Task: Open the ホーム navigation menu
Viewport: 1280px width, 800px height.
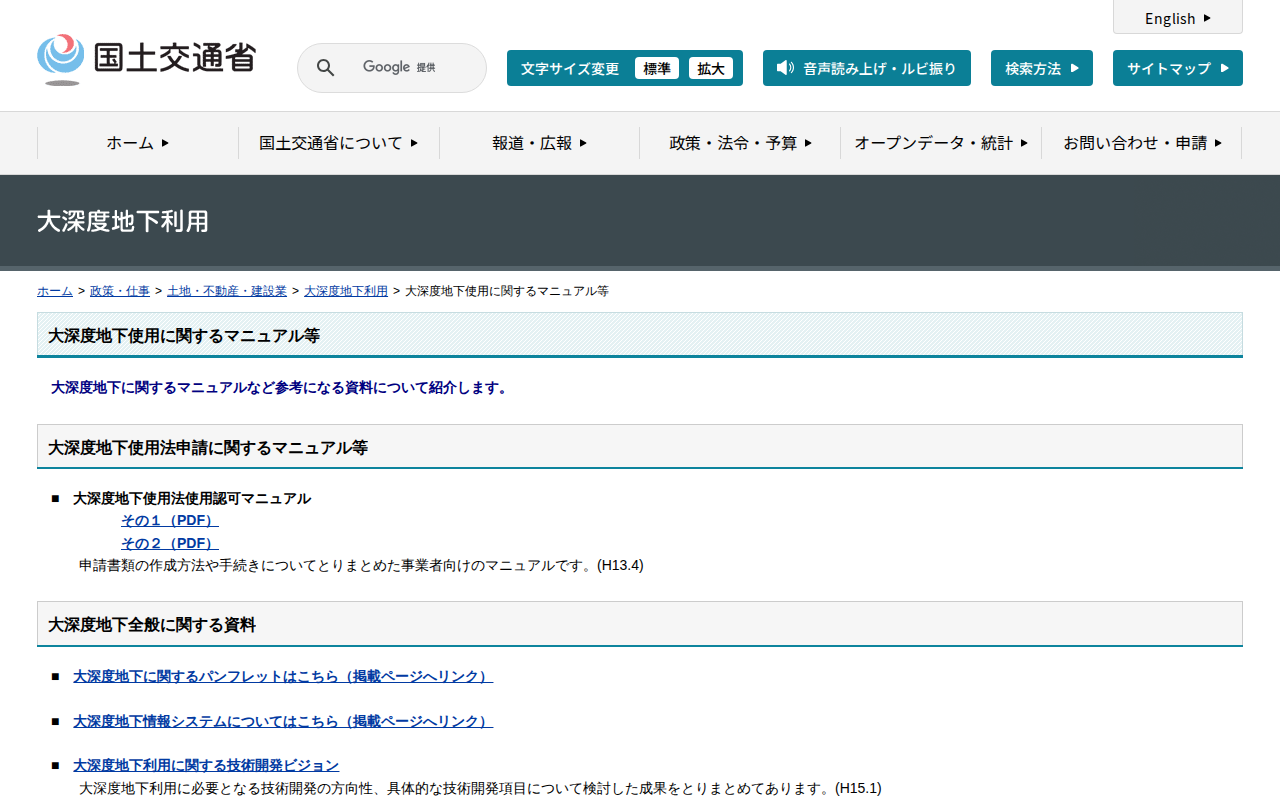Action: point(138,143)
